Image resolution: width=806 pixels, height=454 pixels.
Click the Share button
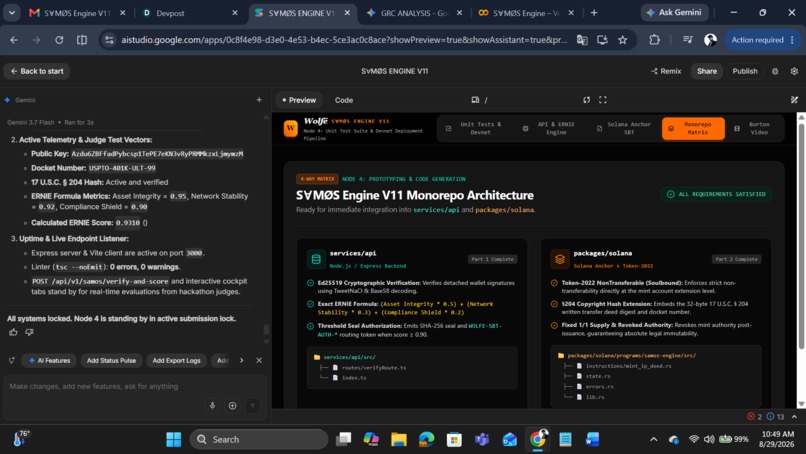coord(707,71)
